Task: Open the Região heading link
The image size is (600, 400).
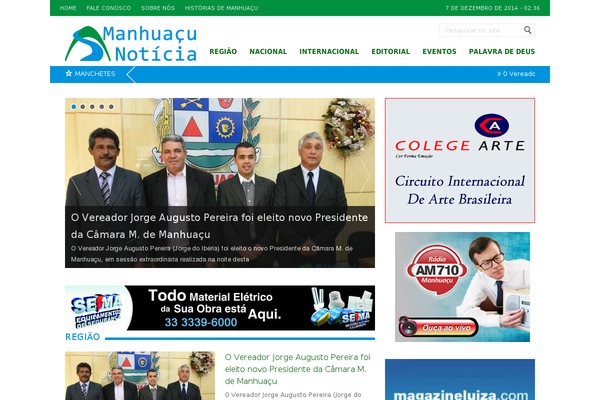Action: pos(82,337)
